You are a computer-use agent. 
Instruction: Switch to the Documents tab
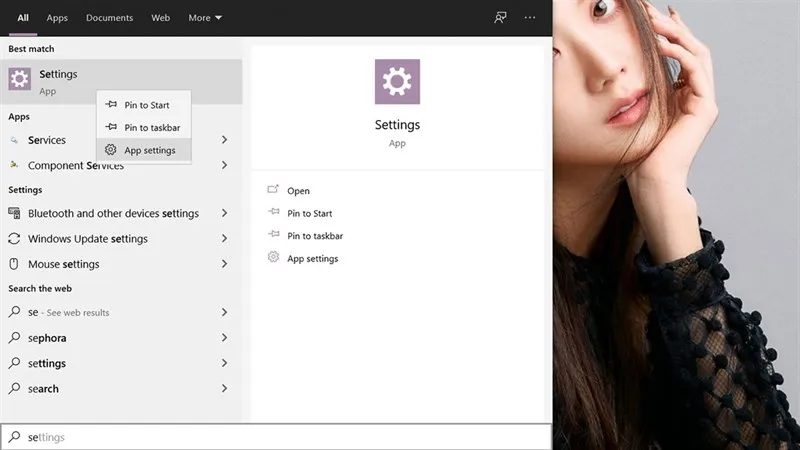109,18
